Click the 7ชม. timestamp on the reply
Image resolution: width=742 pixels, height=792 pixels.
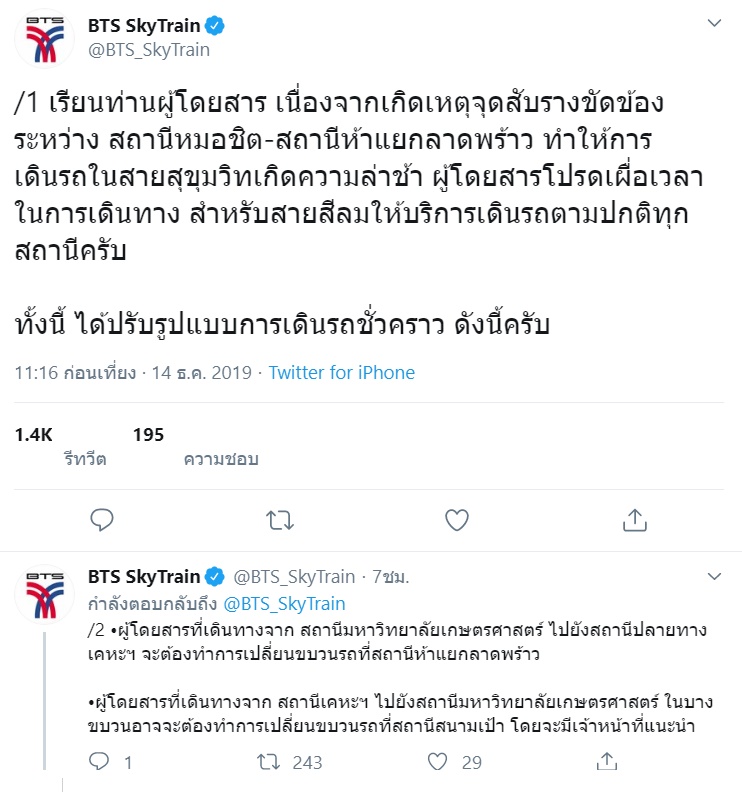tap(391, 577)
